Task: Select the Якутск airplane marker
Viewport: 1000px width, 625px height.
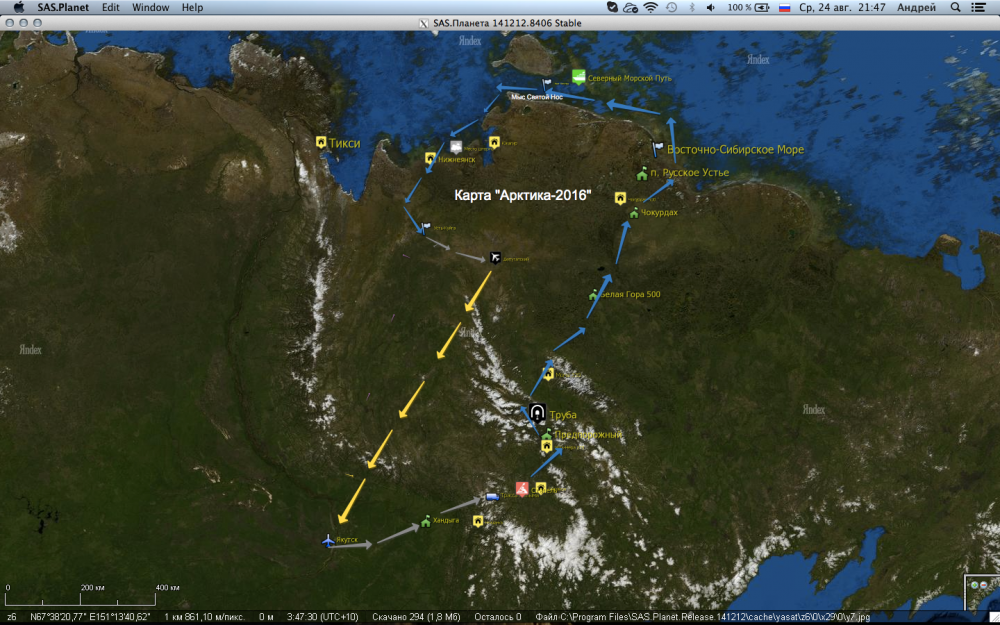Action: (x=328, y=540)
